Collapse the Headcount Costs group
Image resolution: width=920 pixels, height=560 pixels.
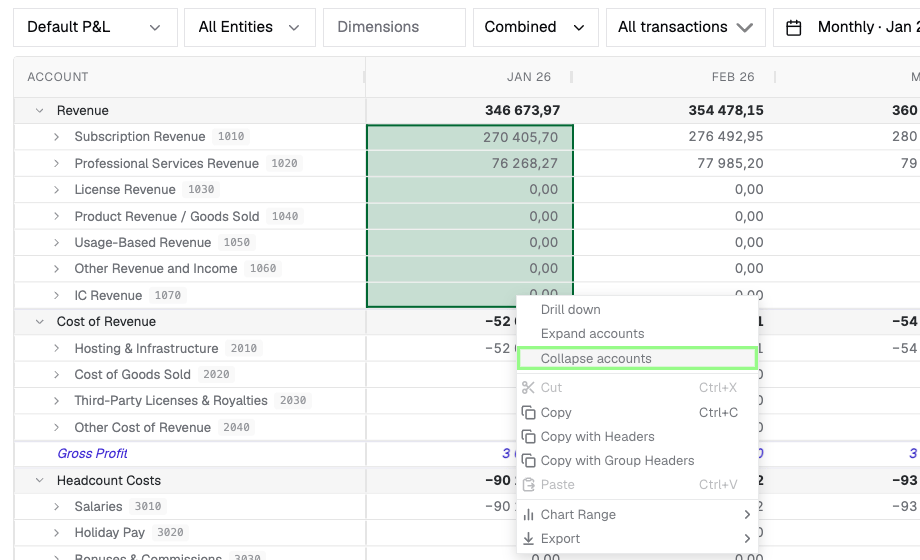39,480
